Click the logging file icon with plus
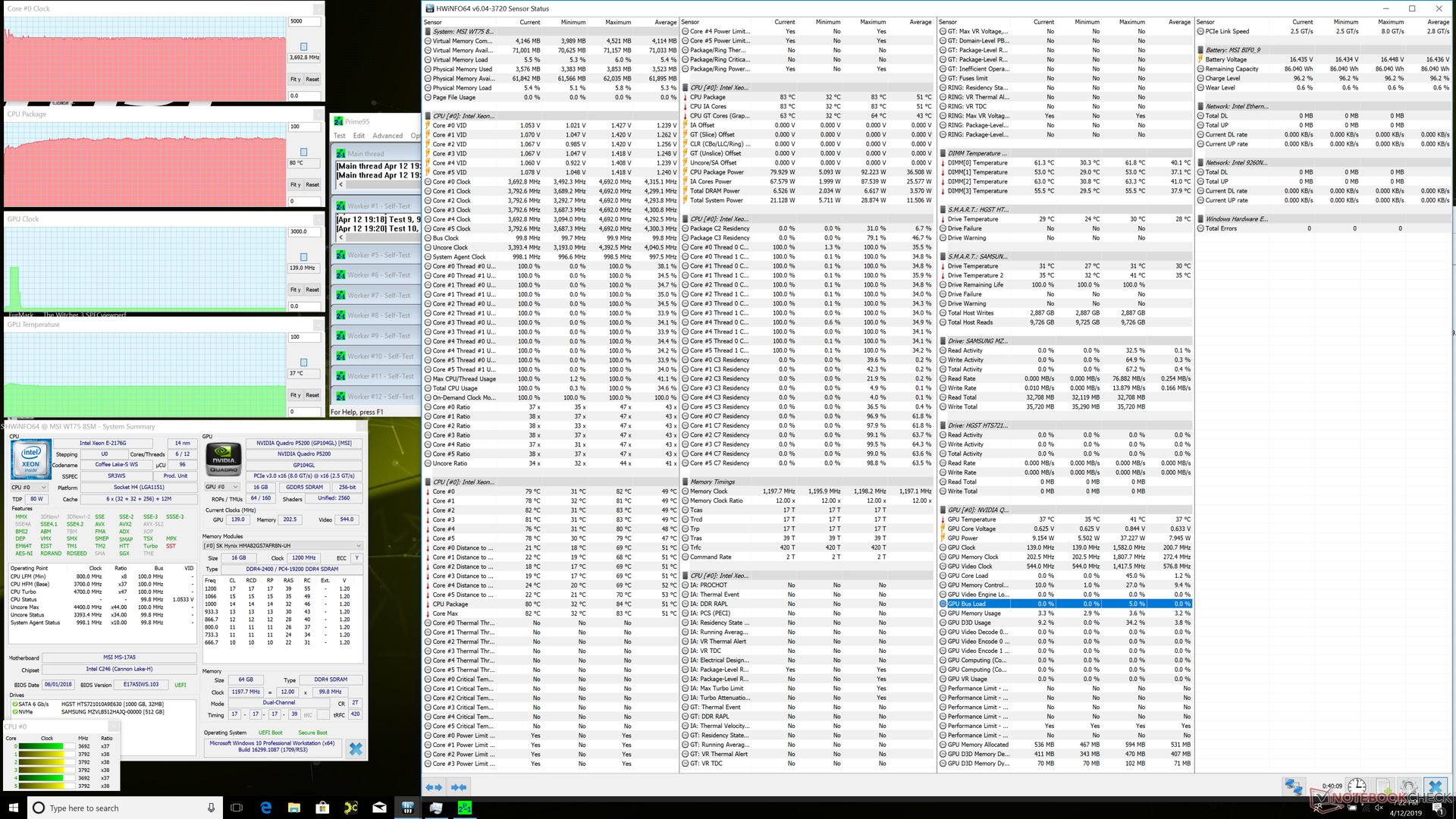This screenshot has width=1456, height=819. click(x=1383, y=787)
